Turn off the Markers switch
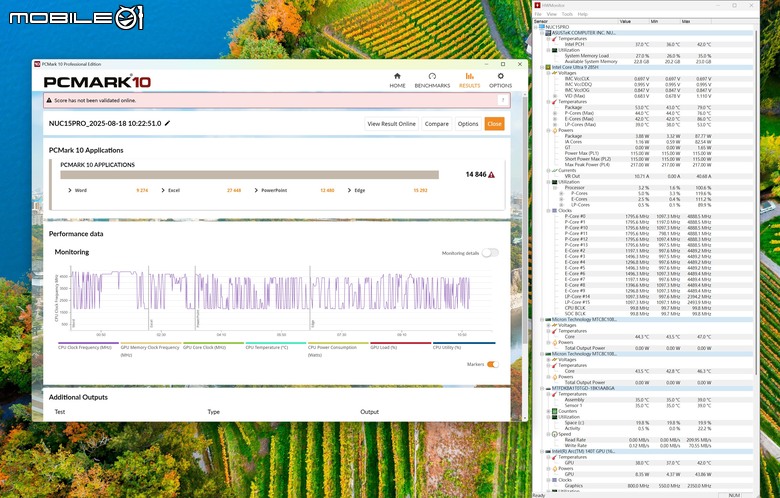 pos(492,364)
